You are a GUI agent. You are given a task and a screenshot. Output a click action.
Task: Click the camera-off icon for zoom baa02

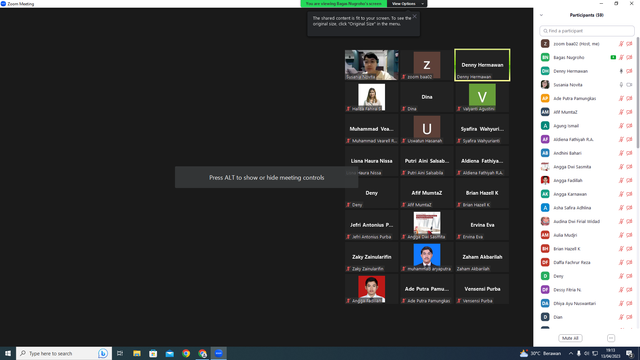[629, 44]
